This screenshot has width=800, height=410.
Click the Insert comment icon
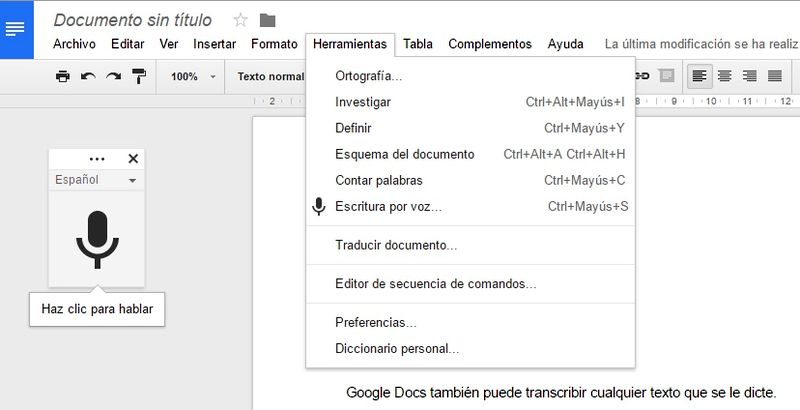tap(666, 76)
